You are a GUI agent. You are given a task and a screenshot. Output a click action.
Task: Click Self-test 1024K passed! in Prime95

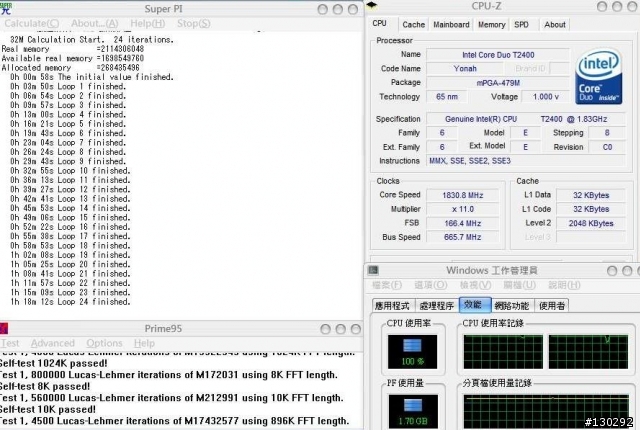click(53, 363)
